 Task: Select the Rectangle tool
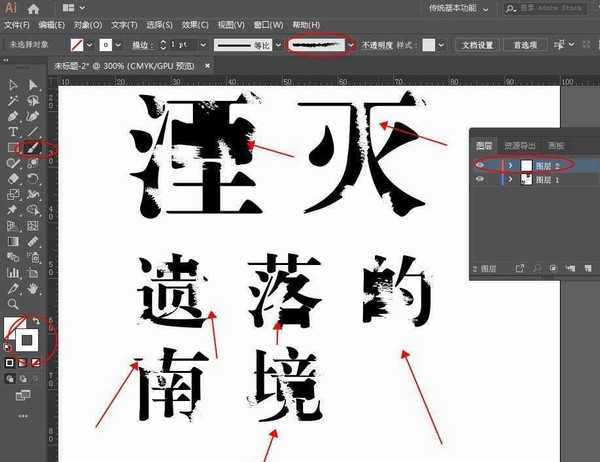(x=13, y=147)
